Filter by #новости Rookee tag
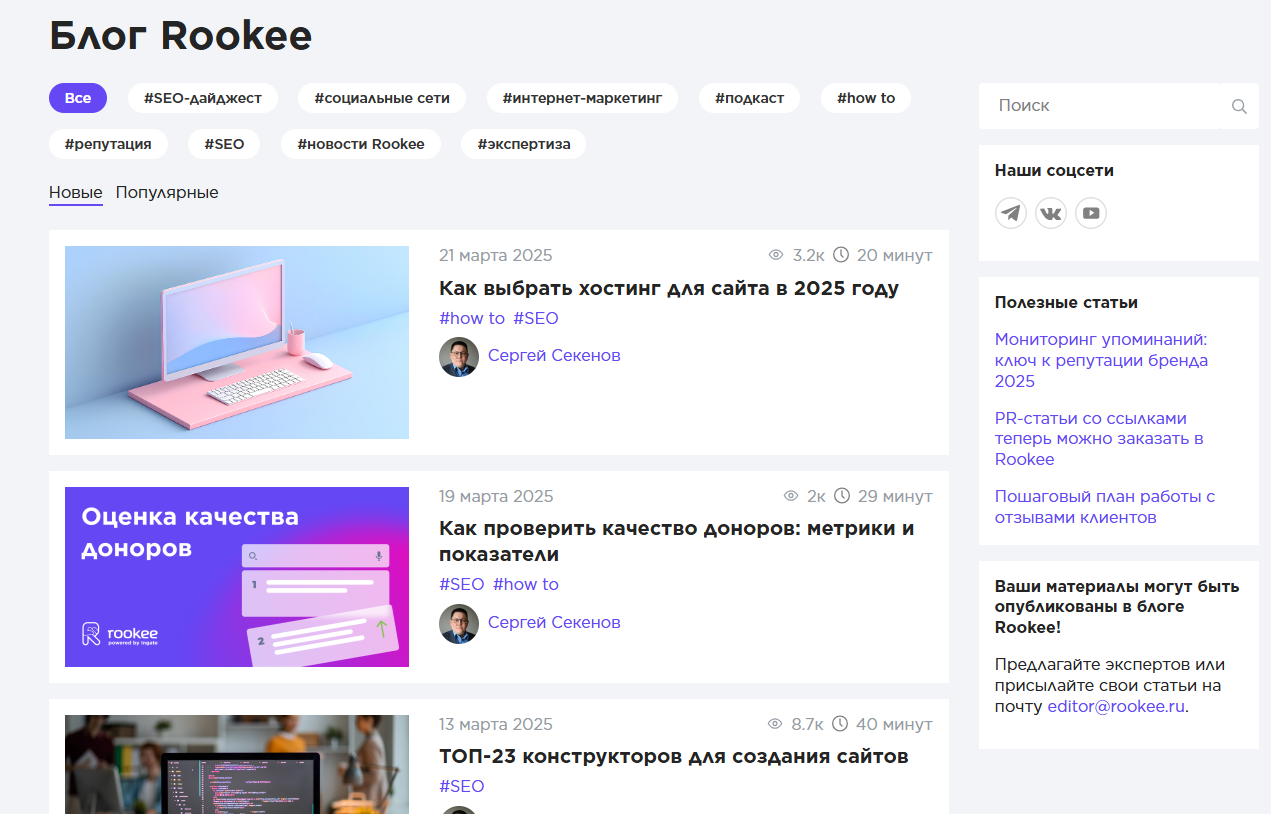This screenshot has width=1271, height=814. coord(361,144)
